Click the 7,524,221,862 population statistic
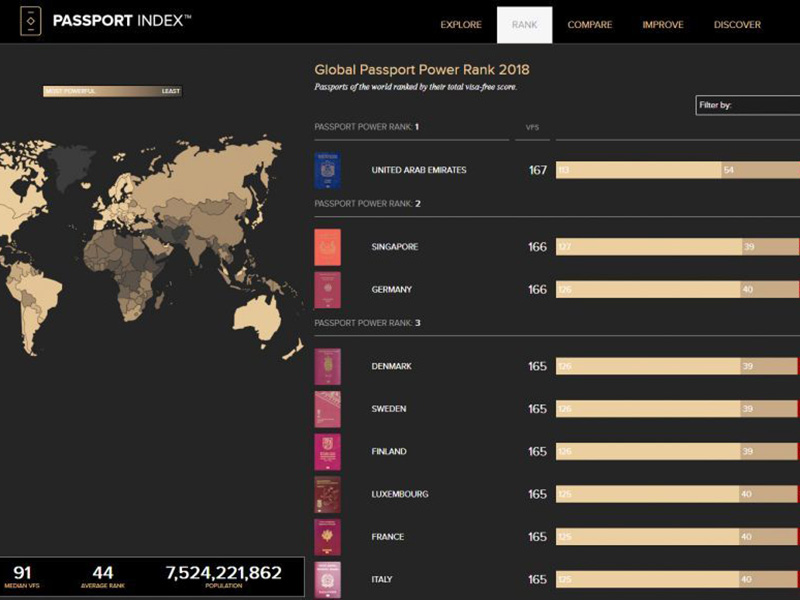This screenshot has height=600, width=800. [223, 577]
